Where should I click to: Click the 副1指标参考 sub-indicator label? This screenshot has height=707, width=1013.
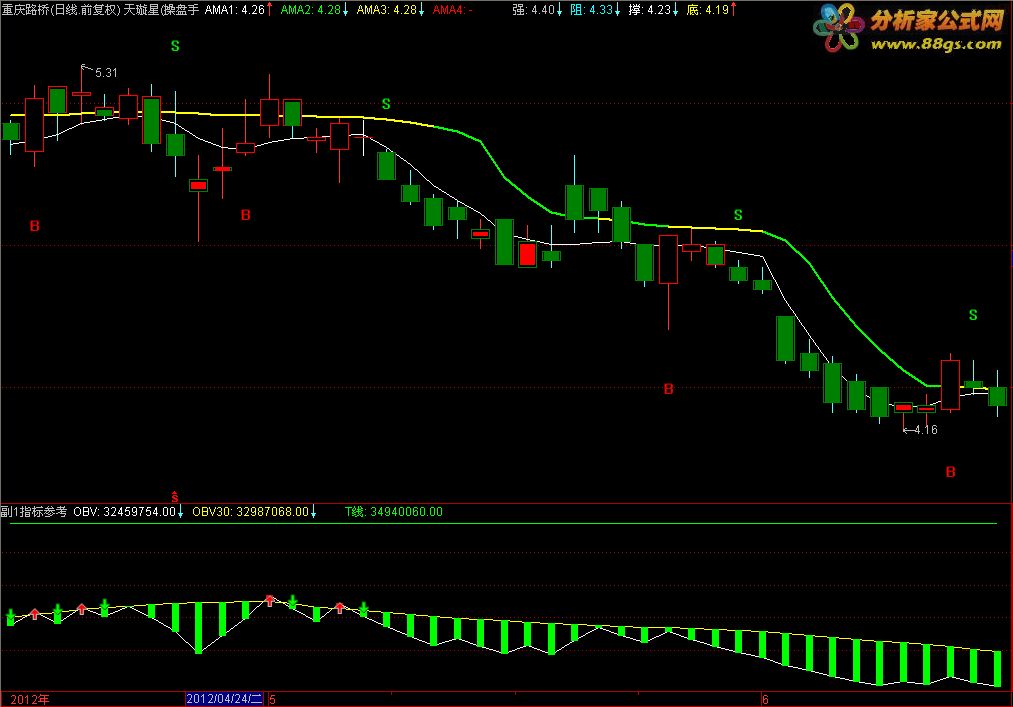[x=34, y=512]
